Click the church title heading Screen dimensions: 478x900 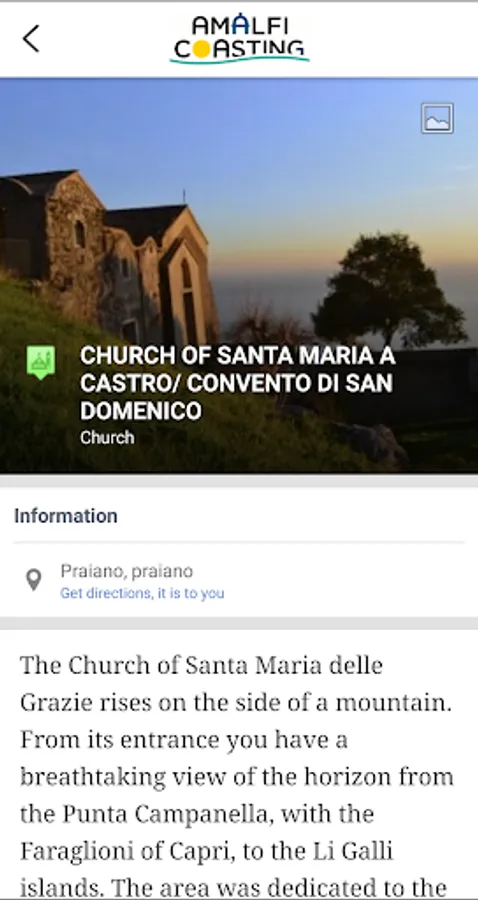238,383
